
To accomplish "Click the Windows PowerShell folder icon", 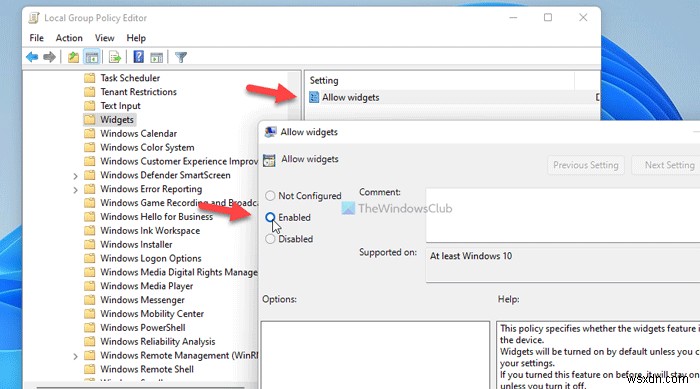I will tap(90, 327).
